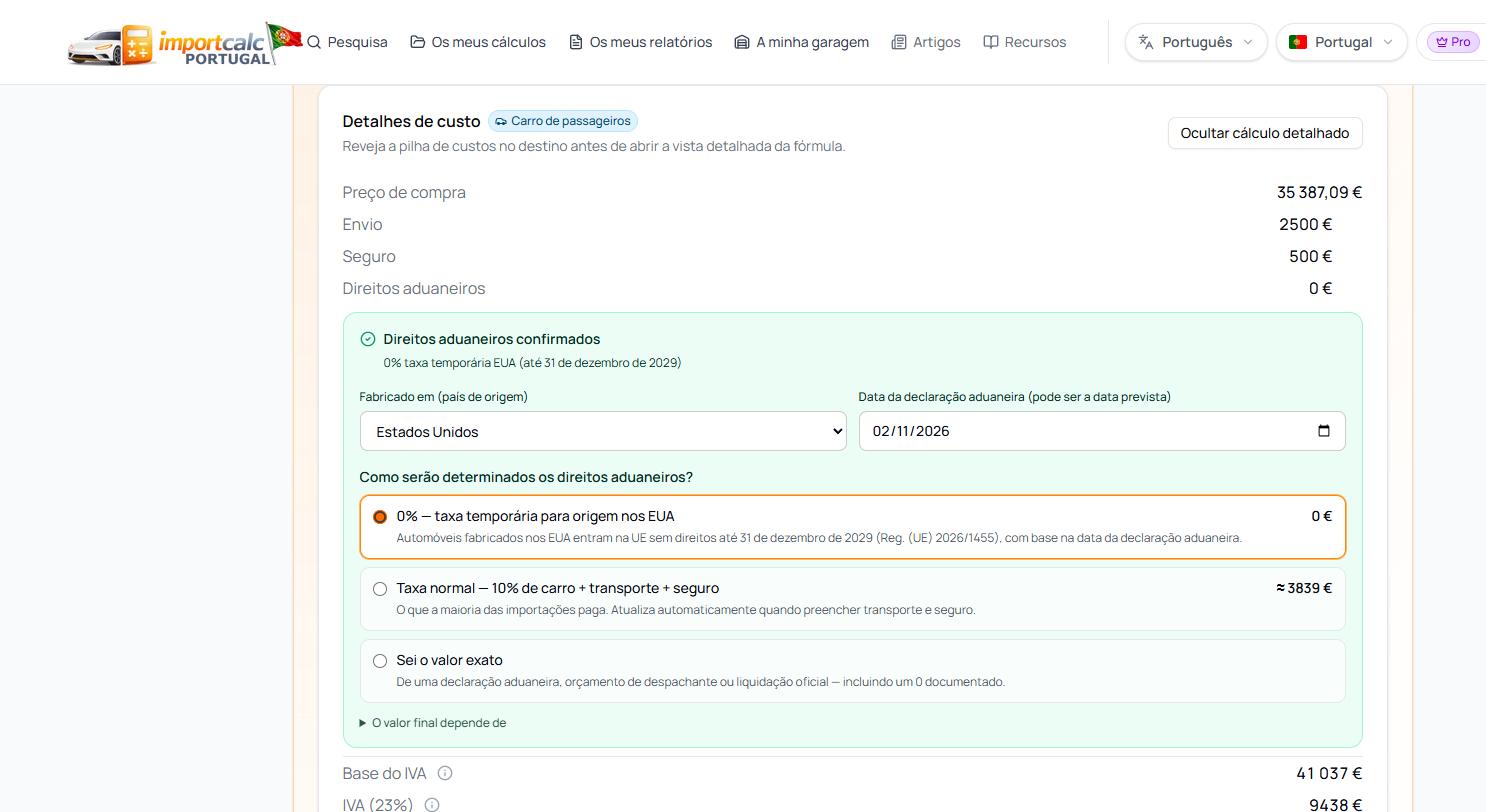Click the car icon in Carro de passageiros badge
Image resolution: width=1486 pixels, height=812 pixels.
click(501, 121)
